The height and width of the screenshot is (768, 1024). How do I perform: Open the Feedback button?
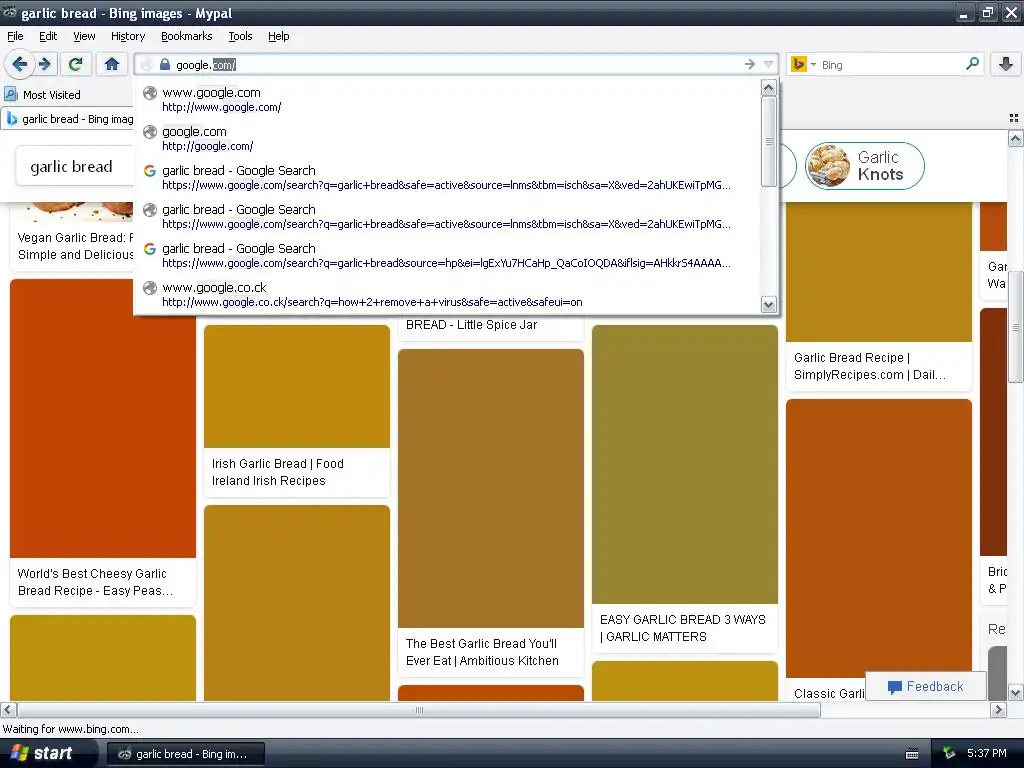tap(925, 686)
